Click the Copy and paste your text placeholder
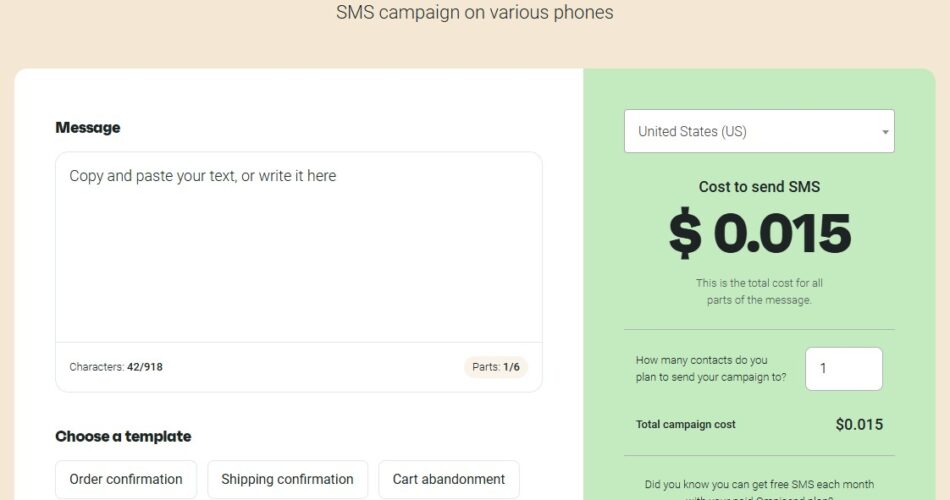Viewport: 950px width, 500px height. click(x=203, y=176)
